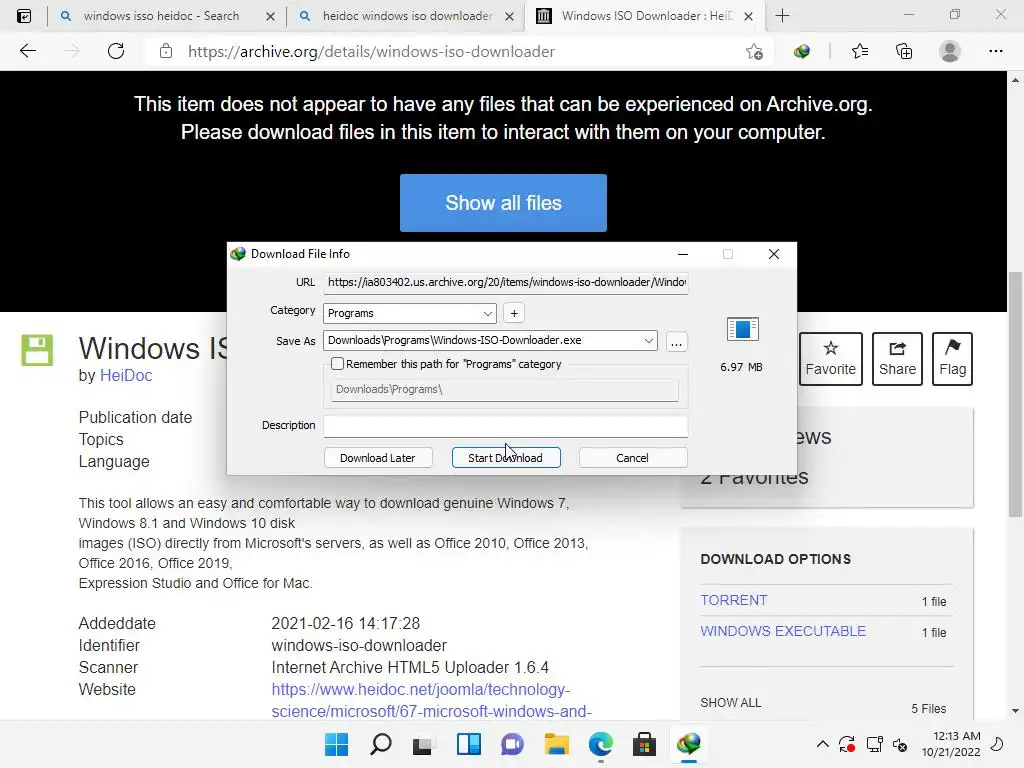Click the URL field in download dialog
The image size is (1024, 768).
click(x=505, y=282)
